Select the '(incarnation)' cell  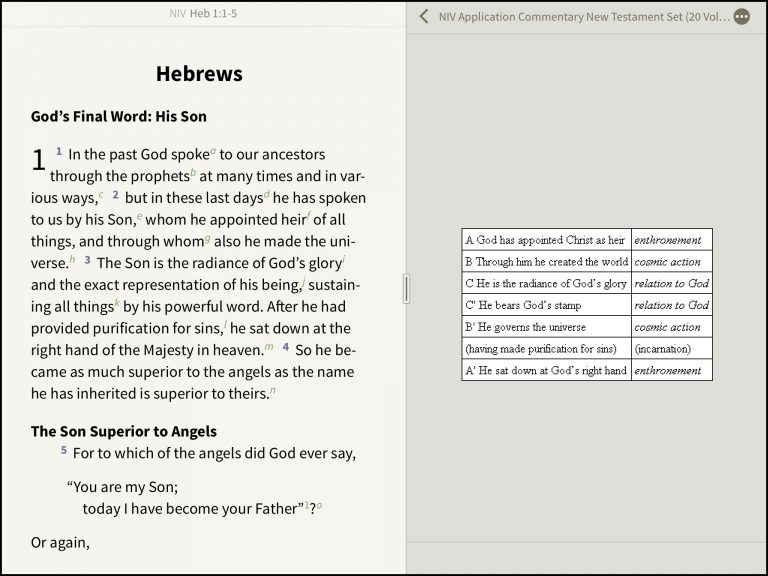(x=672, y=349)
